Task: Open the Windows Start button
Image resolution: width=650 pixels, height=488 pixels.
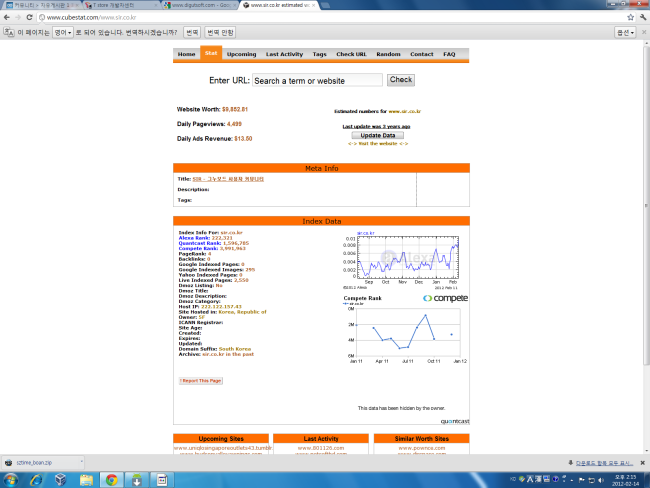Action: [11, 480]
